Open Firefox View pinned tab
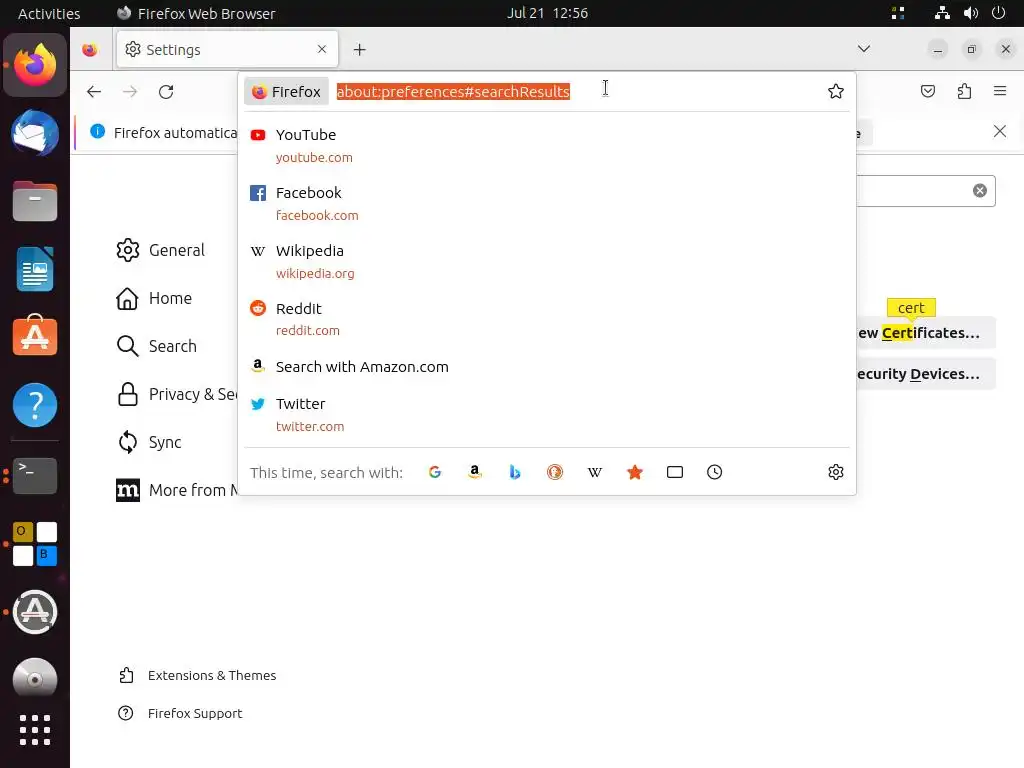 [90, 50]
